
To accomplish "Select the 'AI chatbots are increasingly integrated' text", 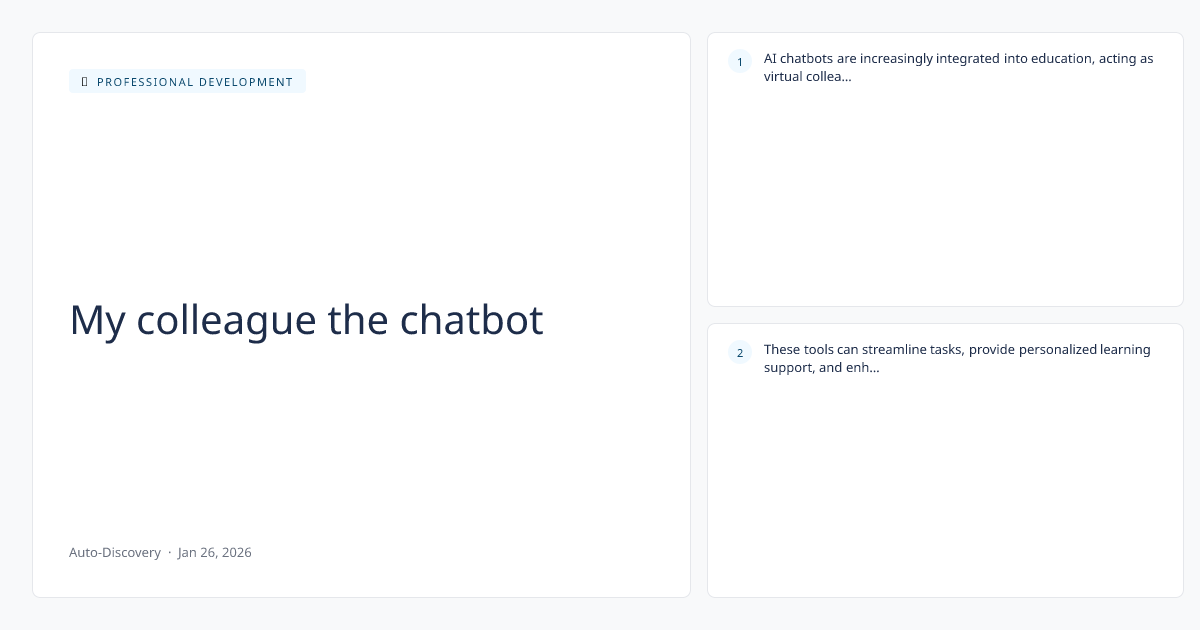I will click(x=900, y=59).
